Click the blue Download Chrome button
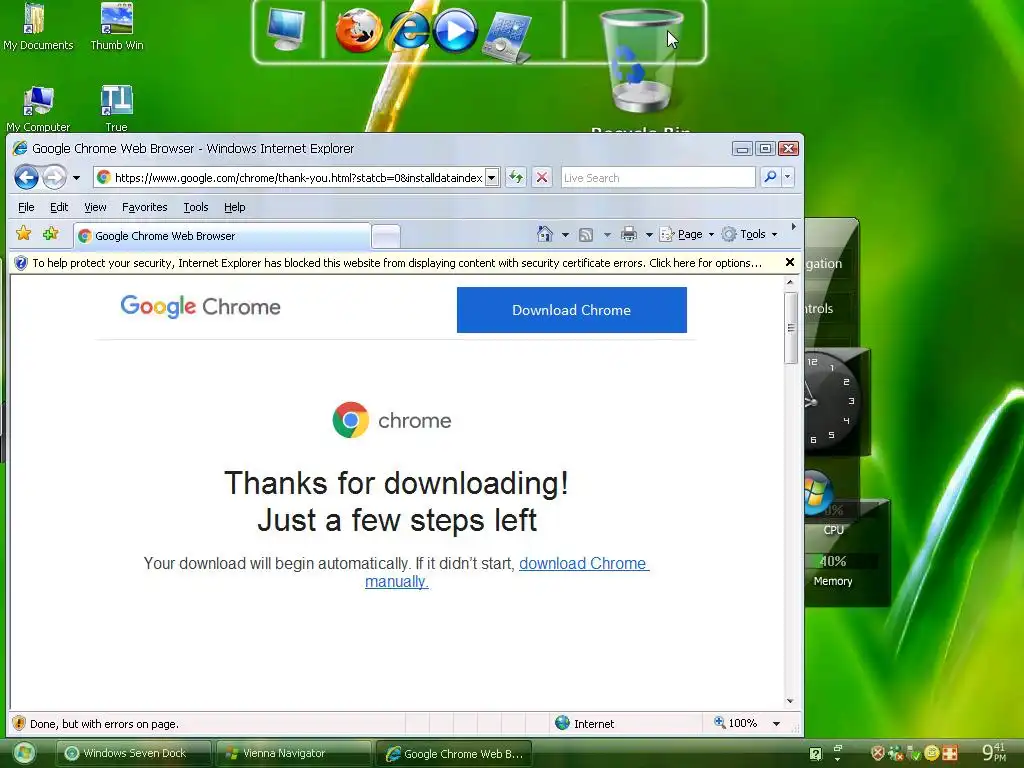The width and height of the screenshot is (1024, 768). tap(571, 310)
